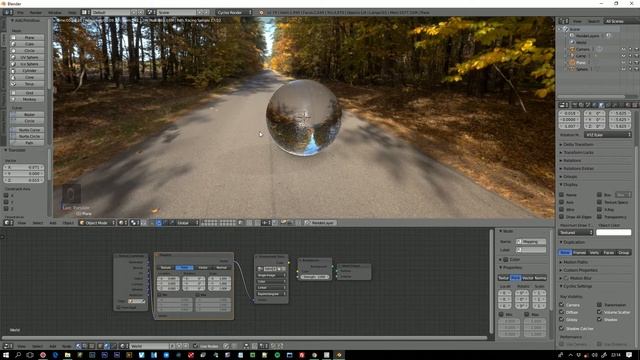The image size is (640, 360).
Task: Open File Explorer from taskbar
Action: tap(67, 355)
